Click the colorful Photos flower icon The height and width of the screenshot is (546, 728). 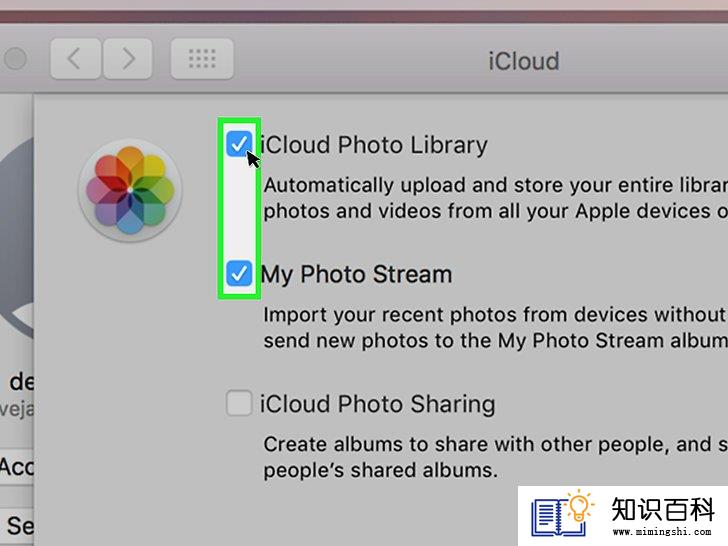click(130, 190)
